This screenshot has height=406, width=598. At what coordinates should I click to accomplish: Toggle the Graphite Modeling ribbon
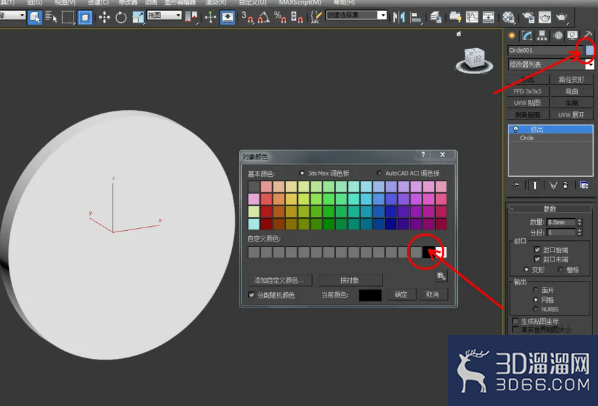(x=455, y=17)
